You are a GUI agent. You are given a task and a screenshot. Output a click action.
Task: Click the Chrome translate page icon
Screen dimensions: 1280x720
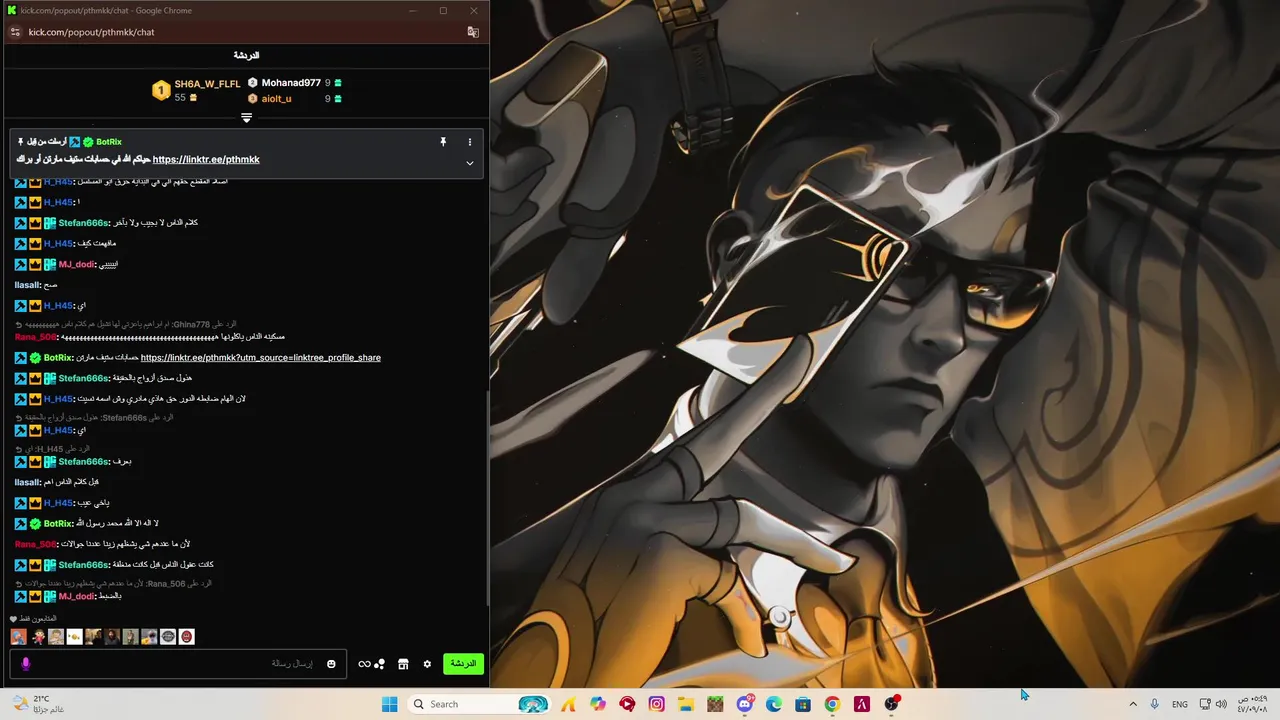tap(473, 32)
